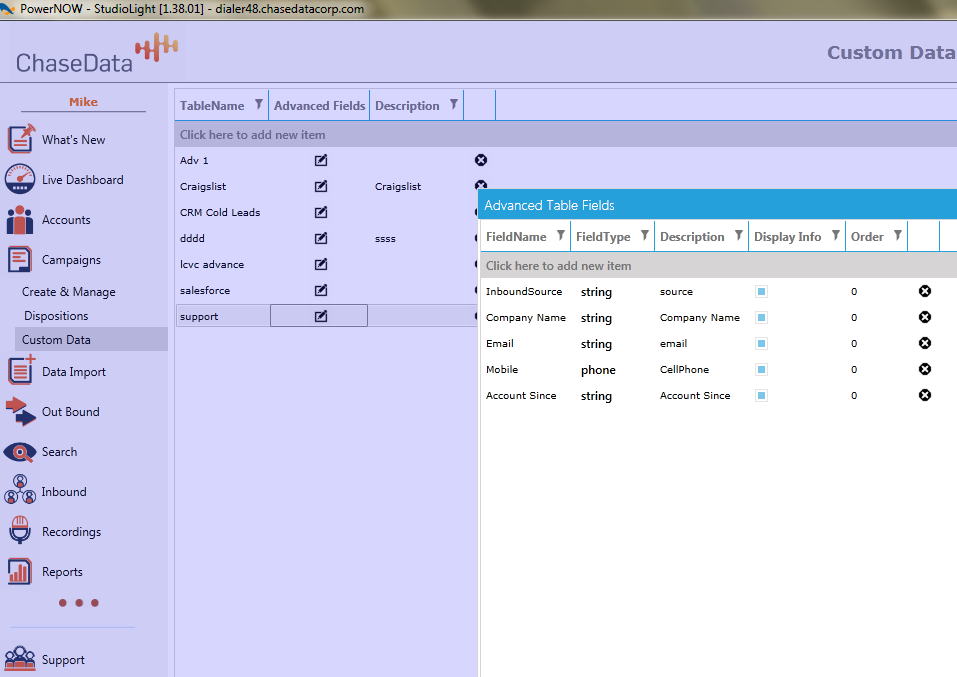The width and height of the screenshot is (957, 677).
Task: Open the FieldType column filter
Action: 645,236
